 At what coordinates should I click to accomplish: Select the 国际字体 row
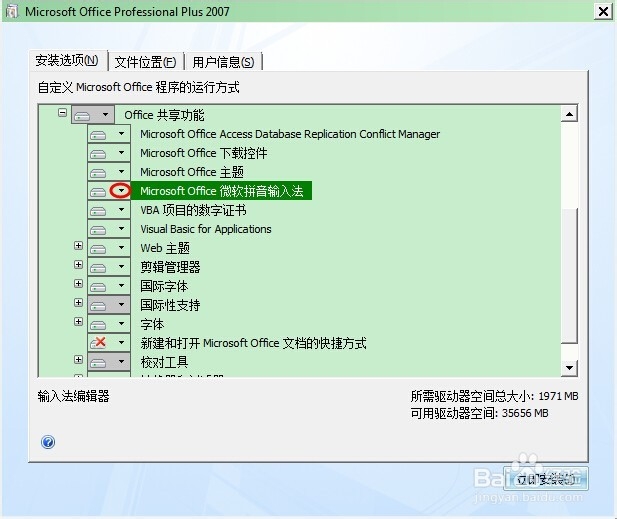click(164, 286)
